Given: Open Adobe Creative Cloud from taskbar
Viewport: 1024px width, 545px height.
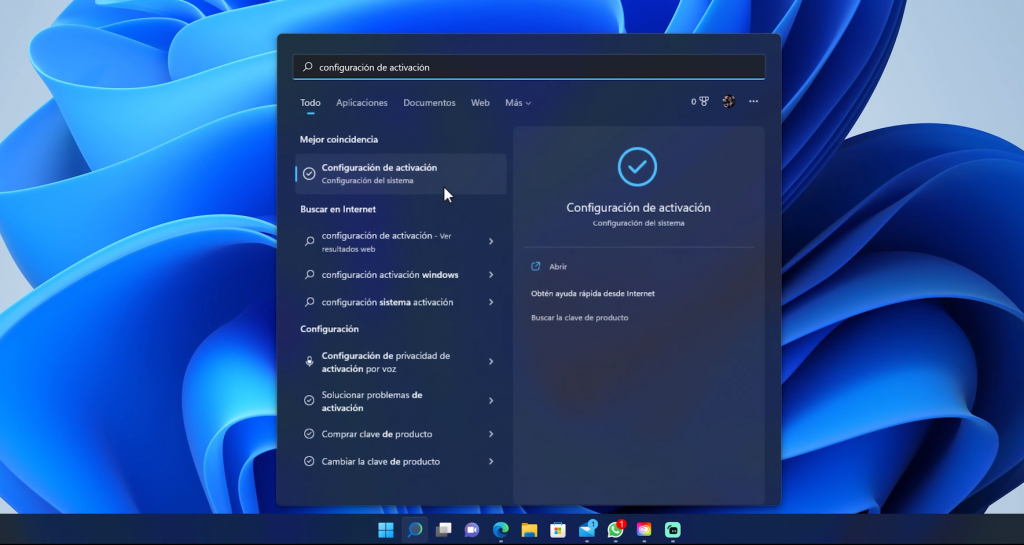Looking at the screenshot, I should [644, 530].
